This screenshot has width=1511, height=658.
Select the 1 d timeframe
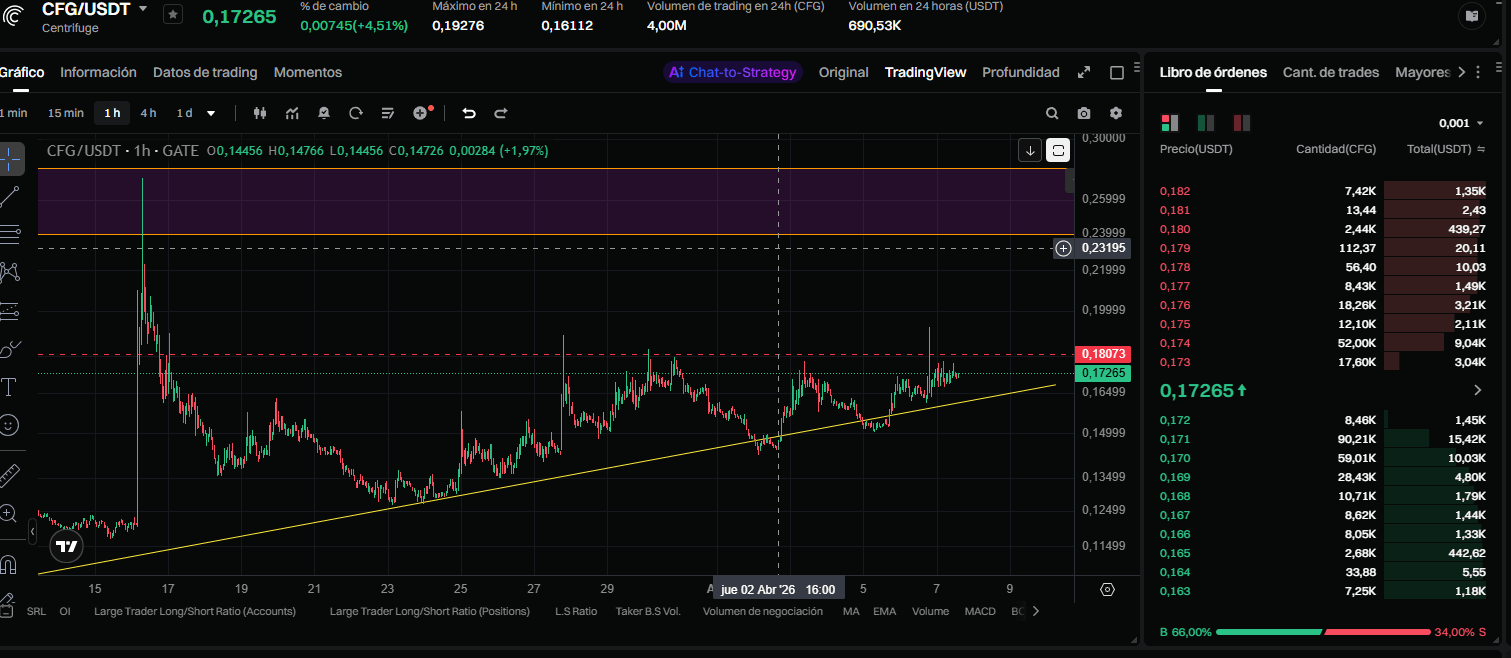[x=184, y=113]
